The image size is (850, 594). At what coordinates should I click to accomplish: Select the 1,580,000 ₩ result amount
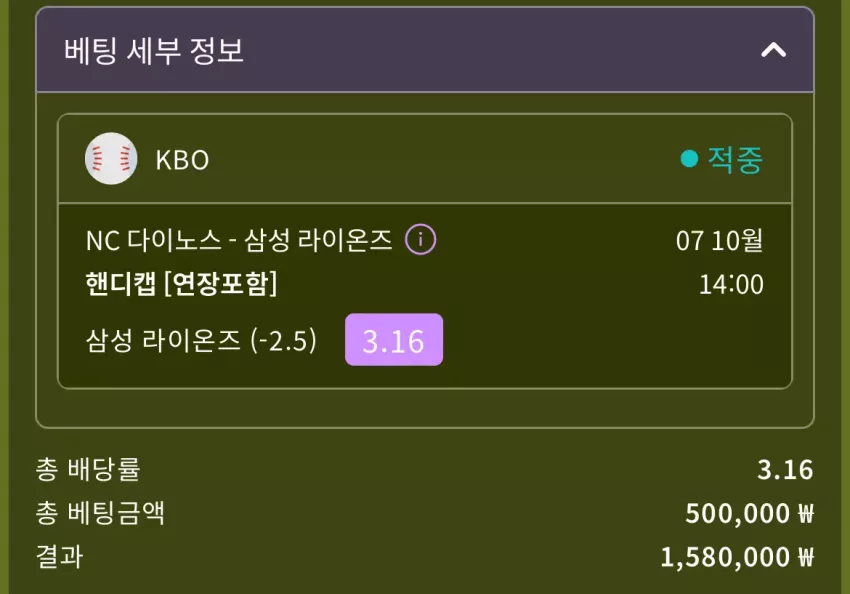(x=737, y=557)
